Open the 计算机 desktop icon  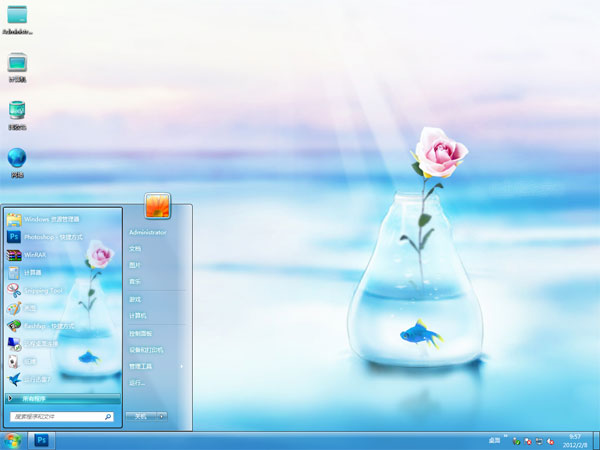[x=17, y=65]
